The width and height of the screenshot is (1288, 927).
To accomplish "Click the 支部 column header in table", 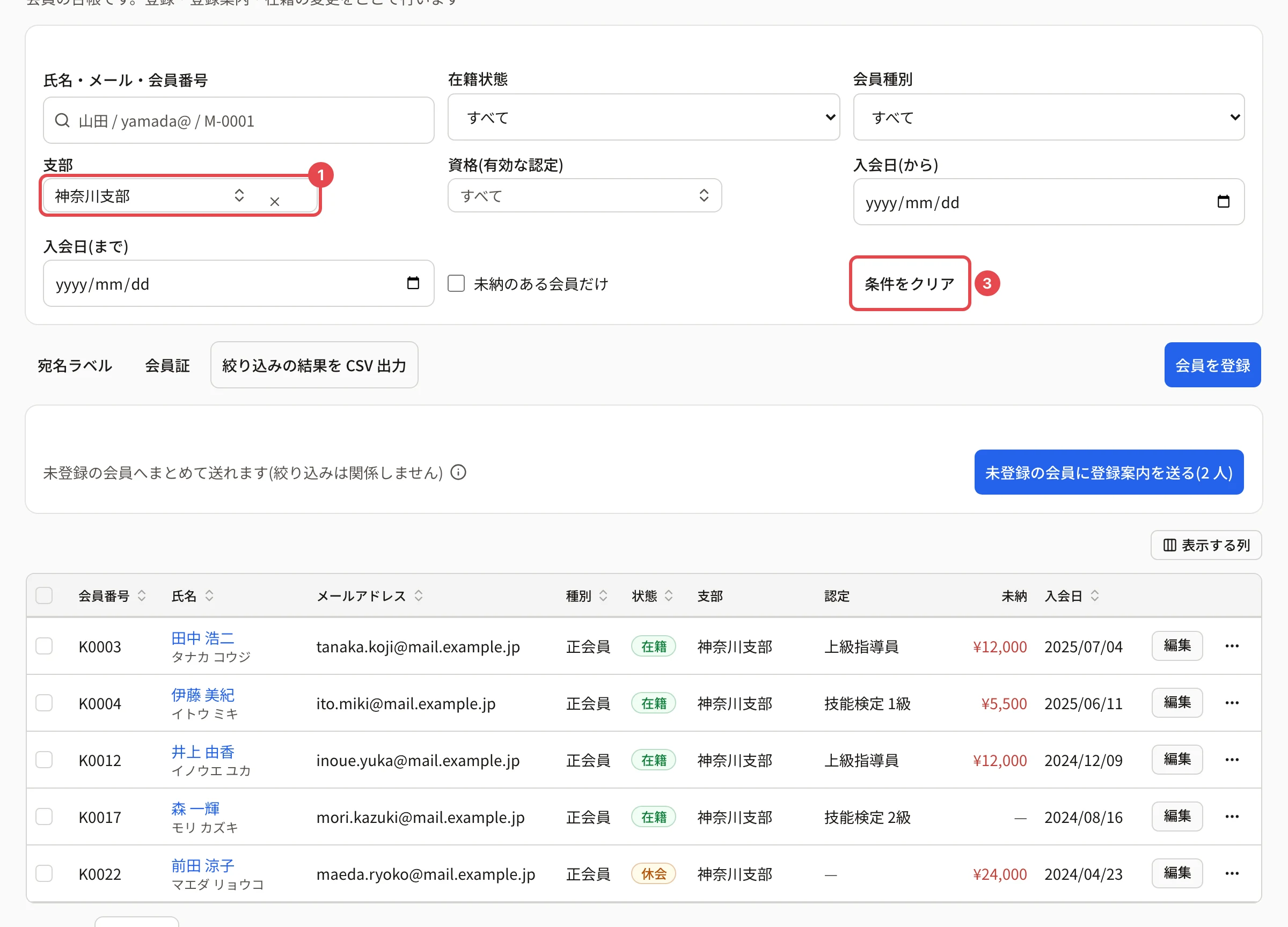I will click(x=710, y=595).
